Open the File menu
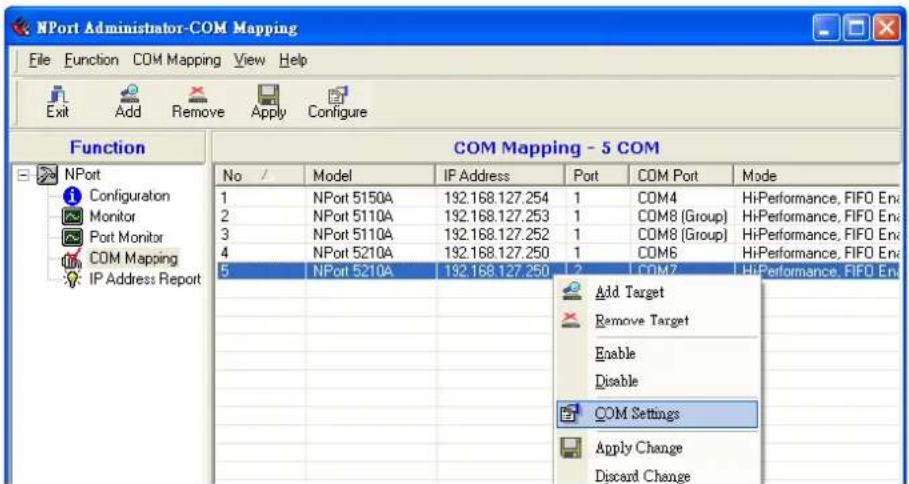Image resolution: width=909 pixels, height=484 pixels. 39,60
